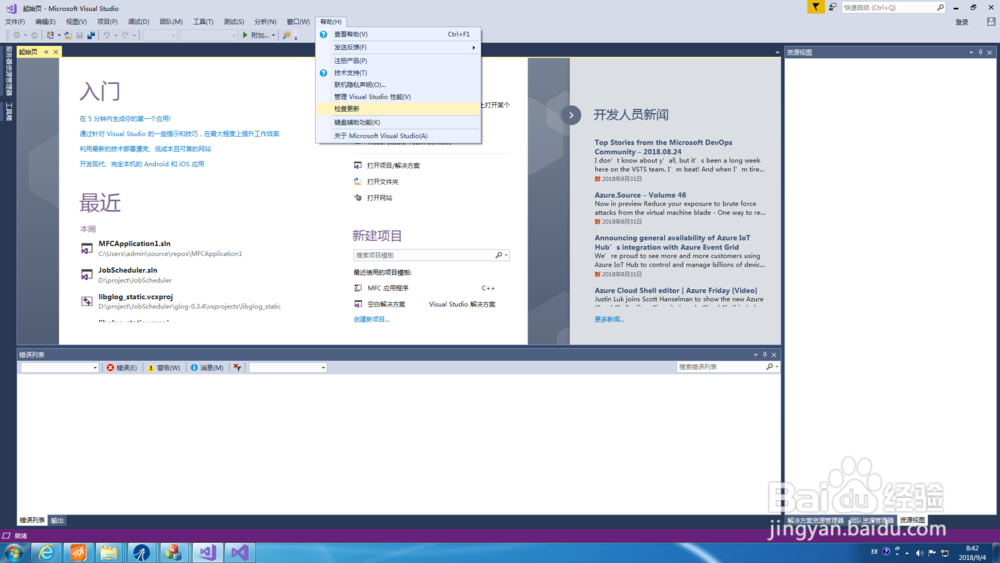Click the navigate backward toolbar icon
This screenshot has height=563, width=1000.
[x=17, y=35]
